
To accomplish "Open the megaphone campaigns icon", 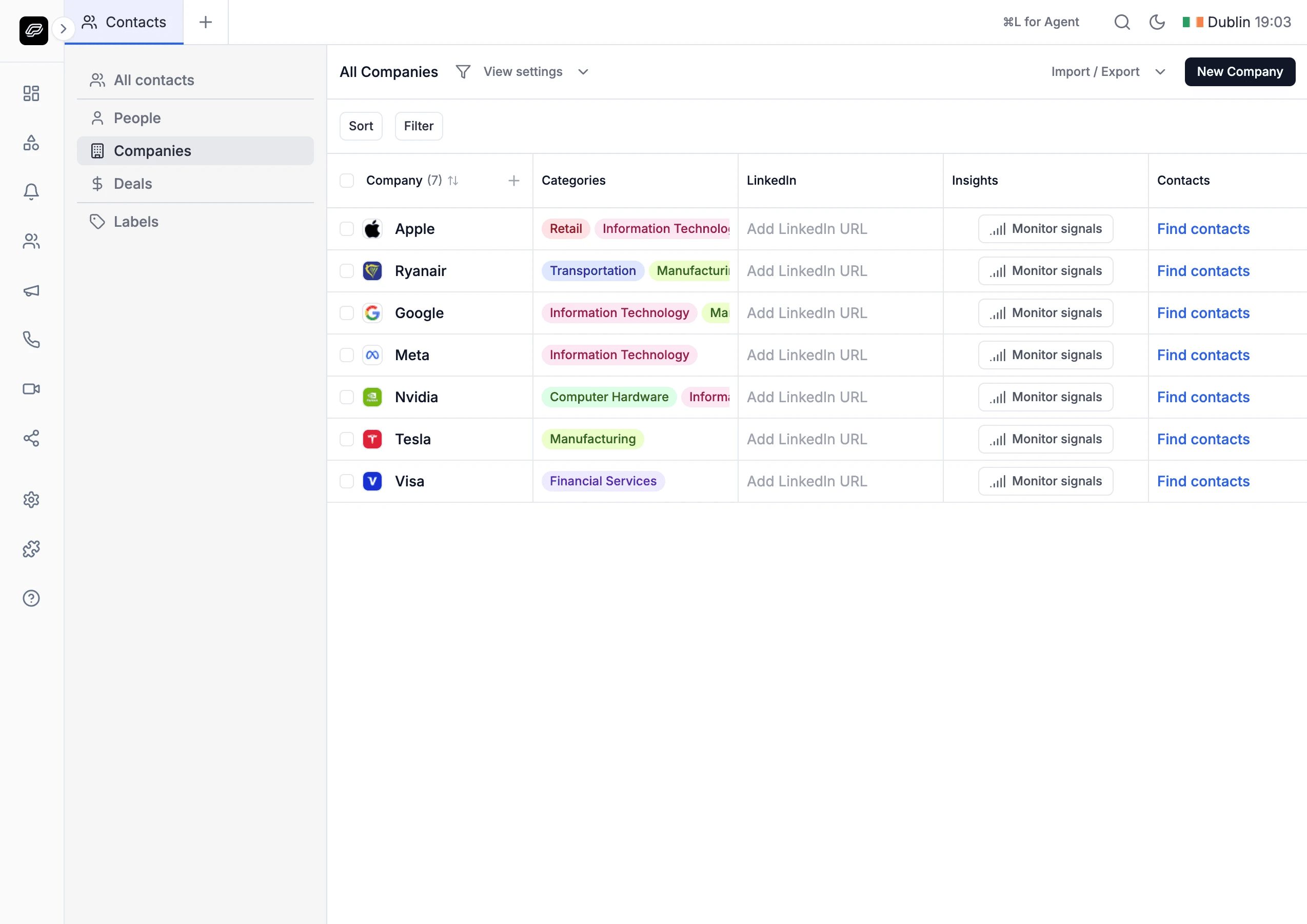I will (x=31, y=290).
